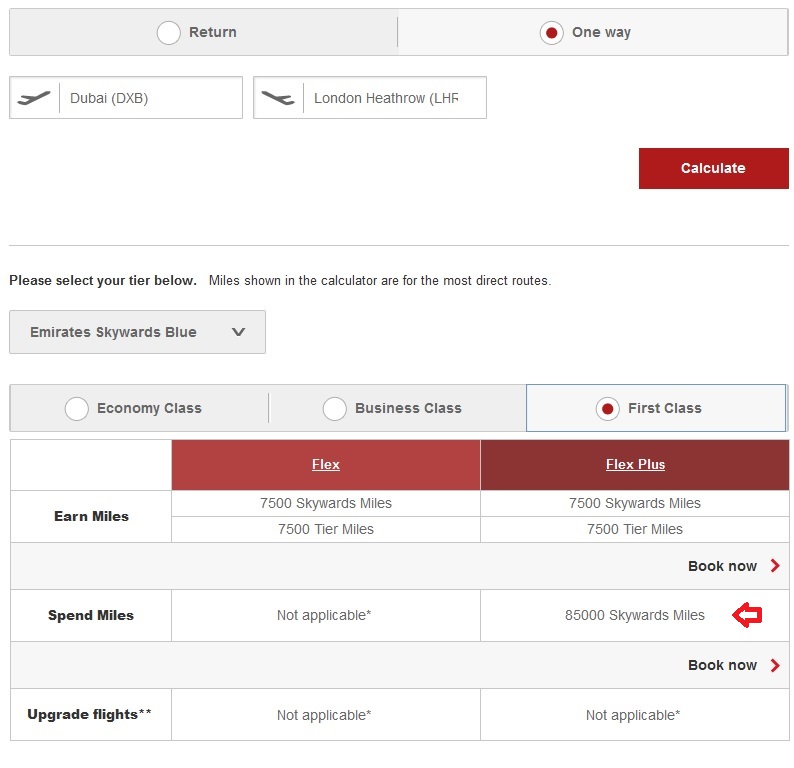This screenshot has width=794, height=768.
Task: Open the Flex Plus fare column link
Action: 635,464
